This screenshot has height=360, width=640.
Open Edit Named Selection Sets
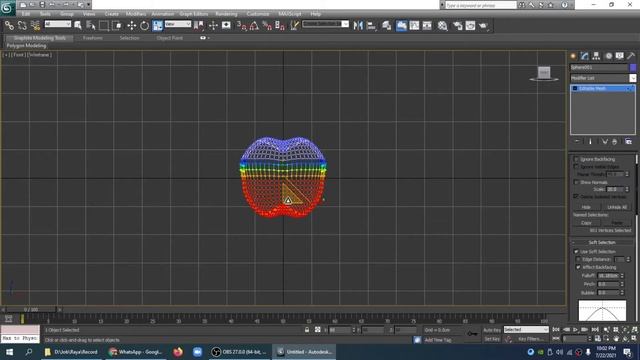[x=294, y=26]
